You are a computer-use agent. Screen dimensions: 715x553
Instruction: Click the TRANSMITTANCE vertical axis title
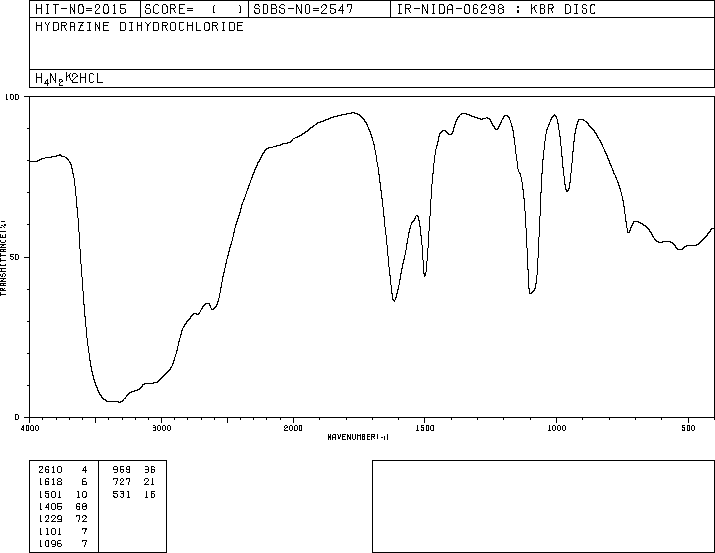click(x=3, y=258)
